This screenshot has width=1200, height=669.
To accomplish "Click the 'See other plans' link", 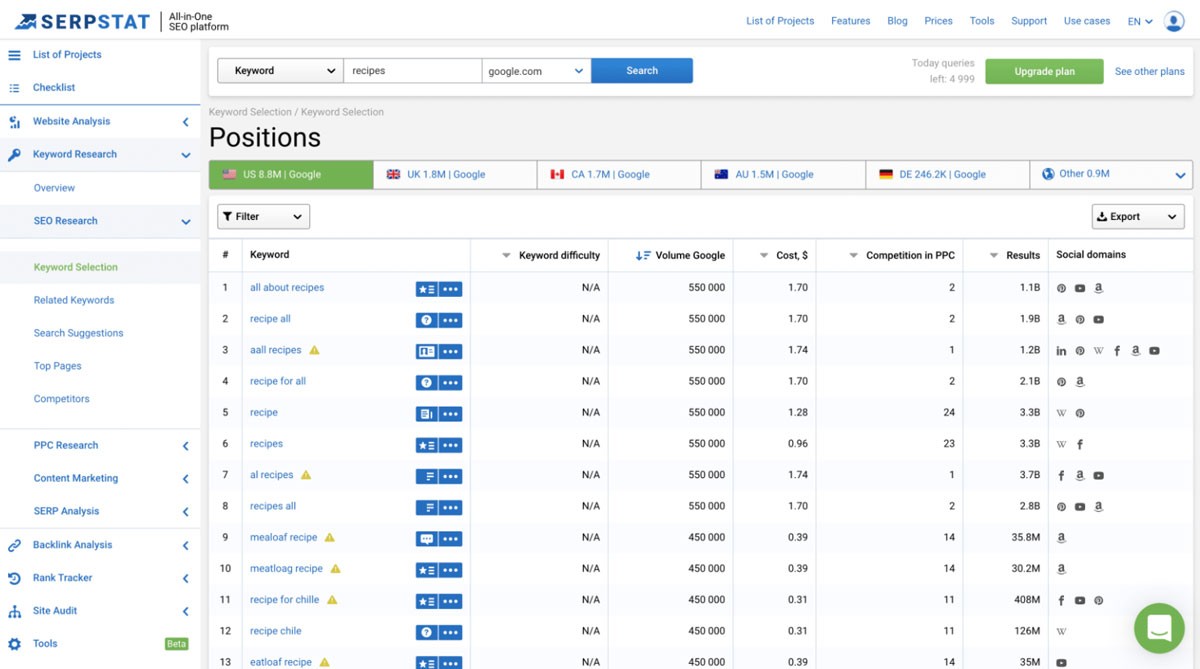I will (x=1149, y=71).
